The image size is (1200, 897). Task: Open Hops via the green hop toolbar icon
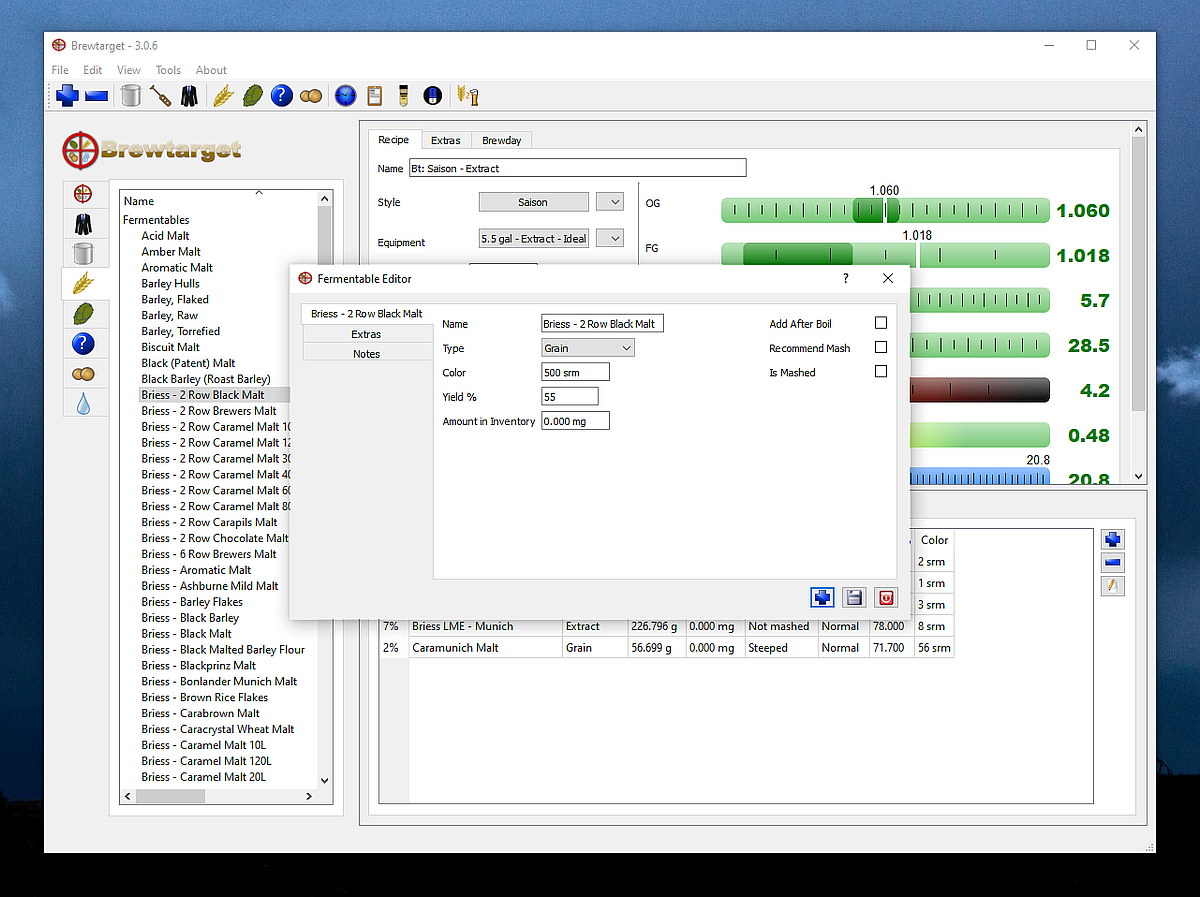[x=252, y=96]
